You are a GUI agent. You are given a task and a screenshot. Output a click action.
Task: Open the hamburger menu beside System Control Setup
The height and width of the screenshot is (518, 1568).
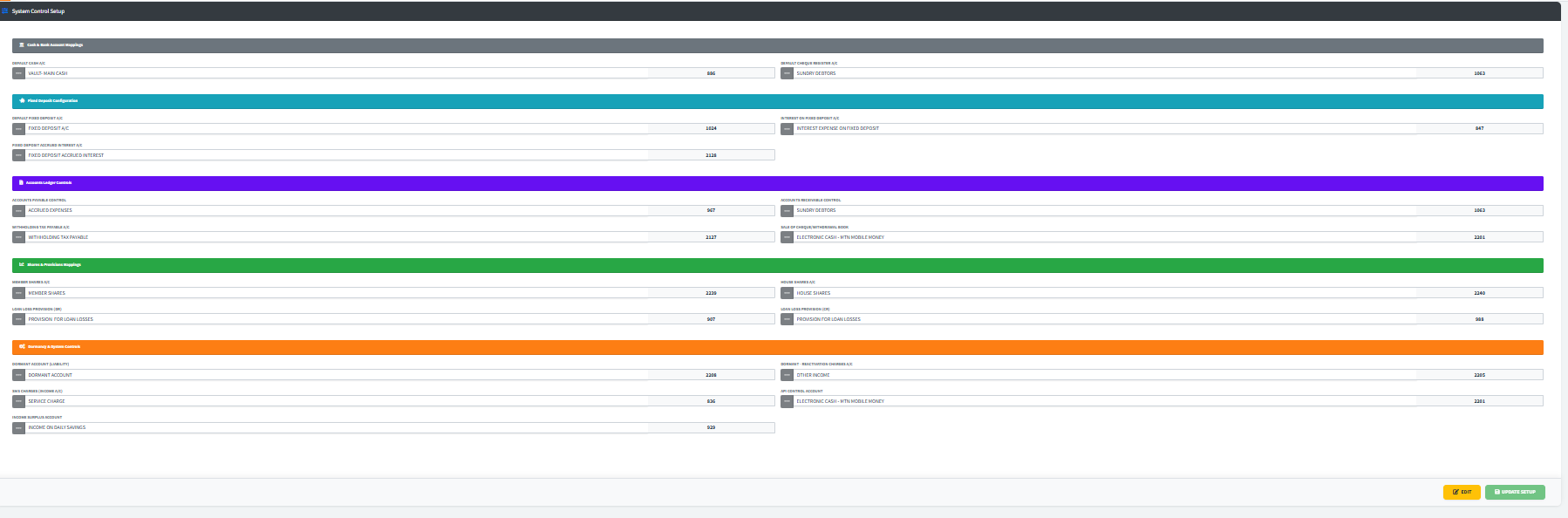pos(4,11)
